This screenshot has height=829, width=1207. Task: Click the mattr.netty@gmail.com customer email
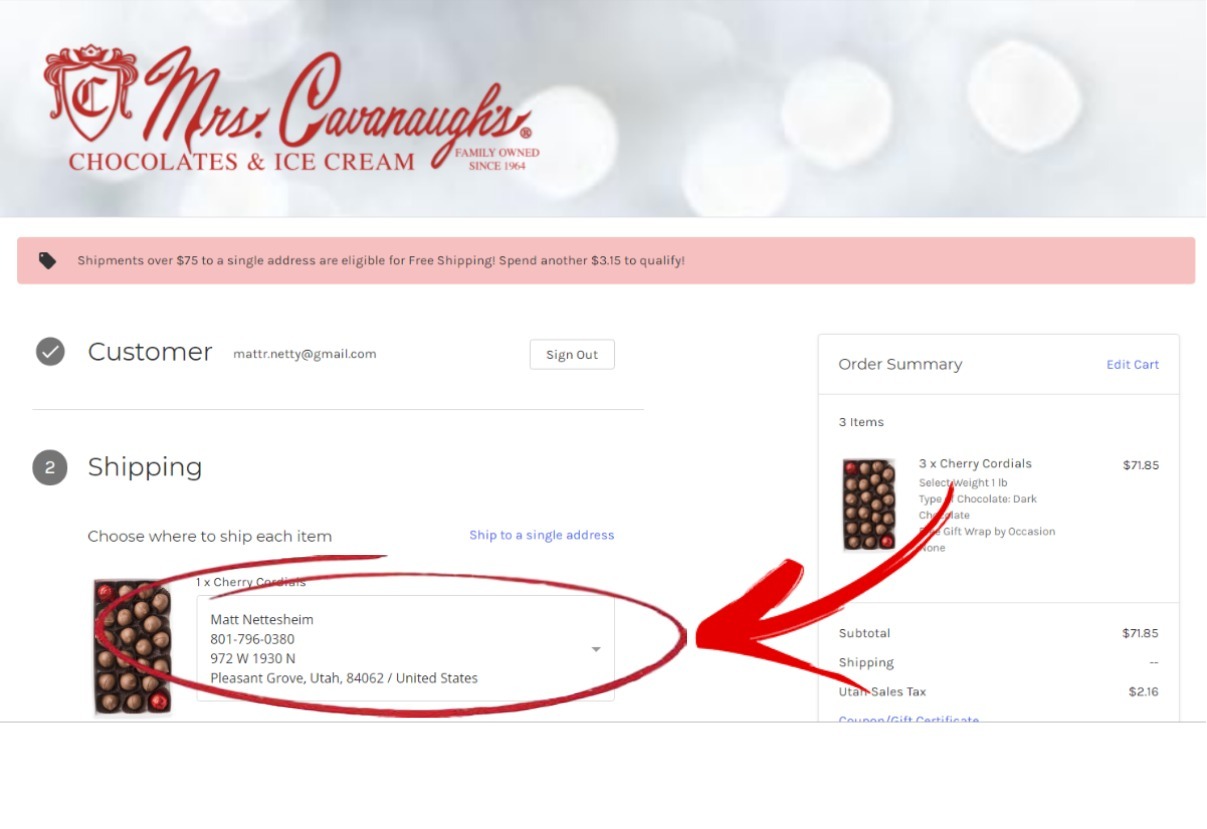(305, 354)
